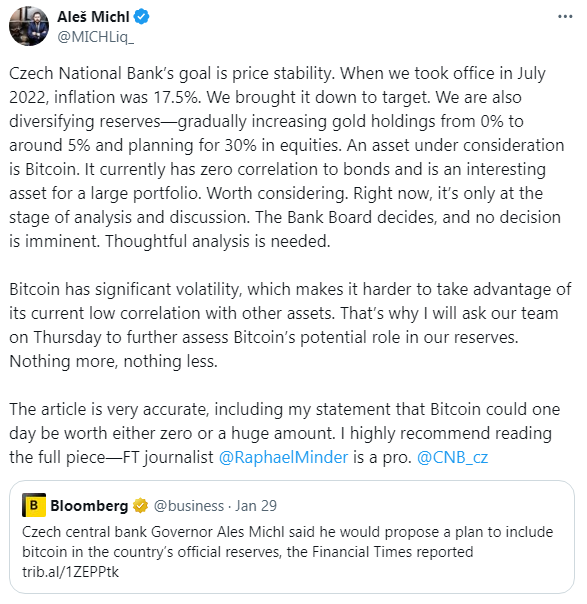Click blue verified badge beside Aleš Michl
587x604 pixels.
click(141, 17)
